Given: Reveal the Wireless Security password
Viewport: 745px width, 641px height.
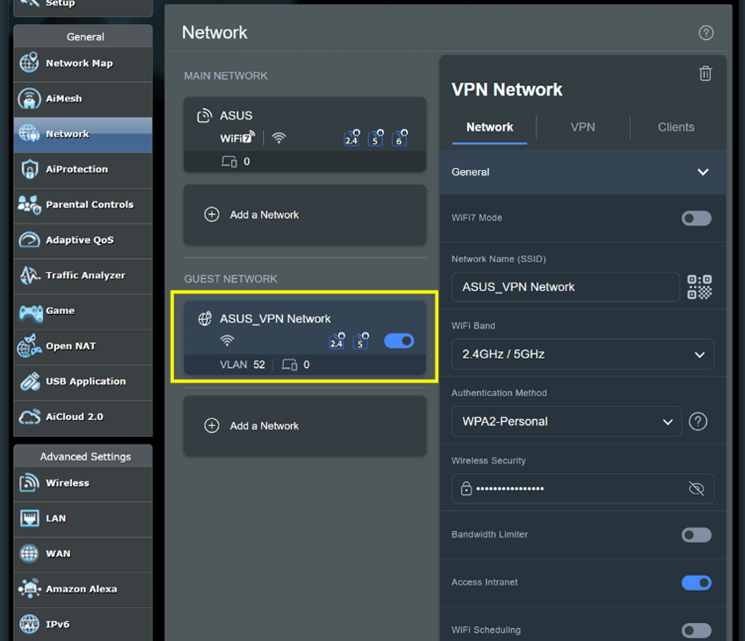Looking at the screenshot, I should click(696, 489).
